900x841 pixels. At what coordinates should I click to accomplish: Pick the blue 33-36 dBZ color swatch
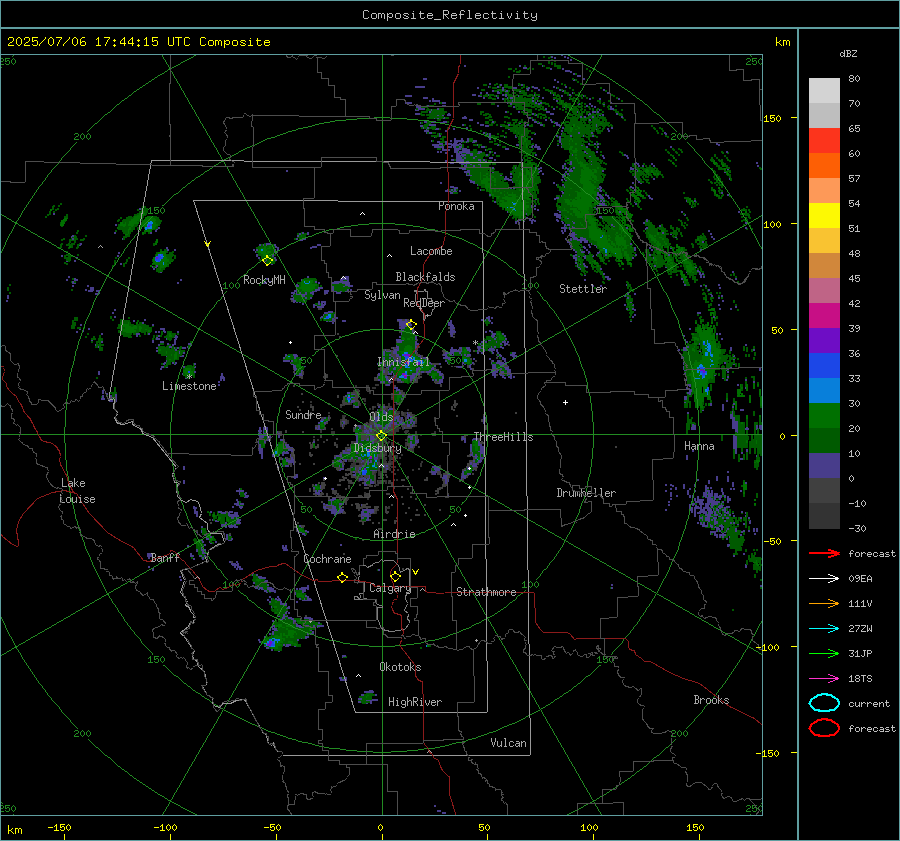tap(824, 366)
